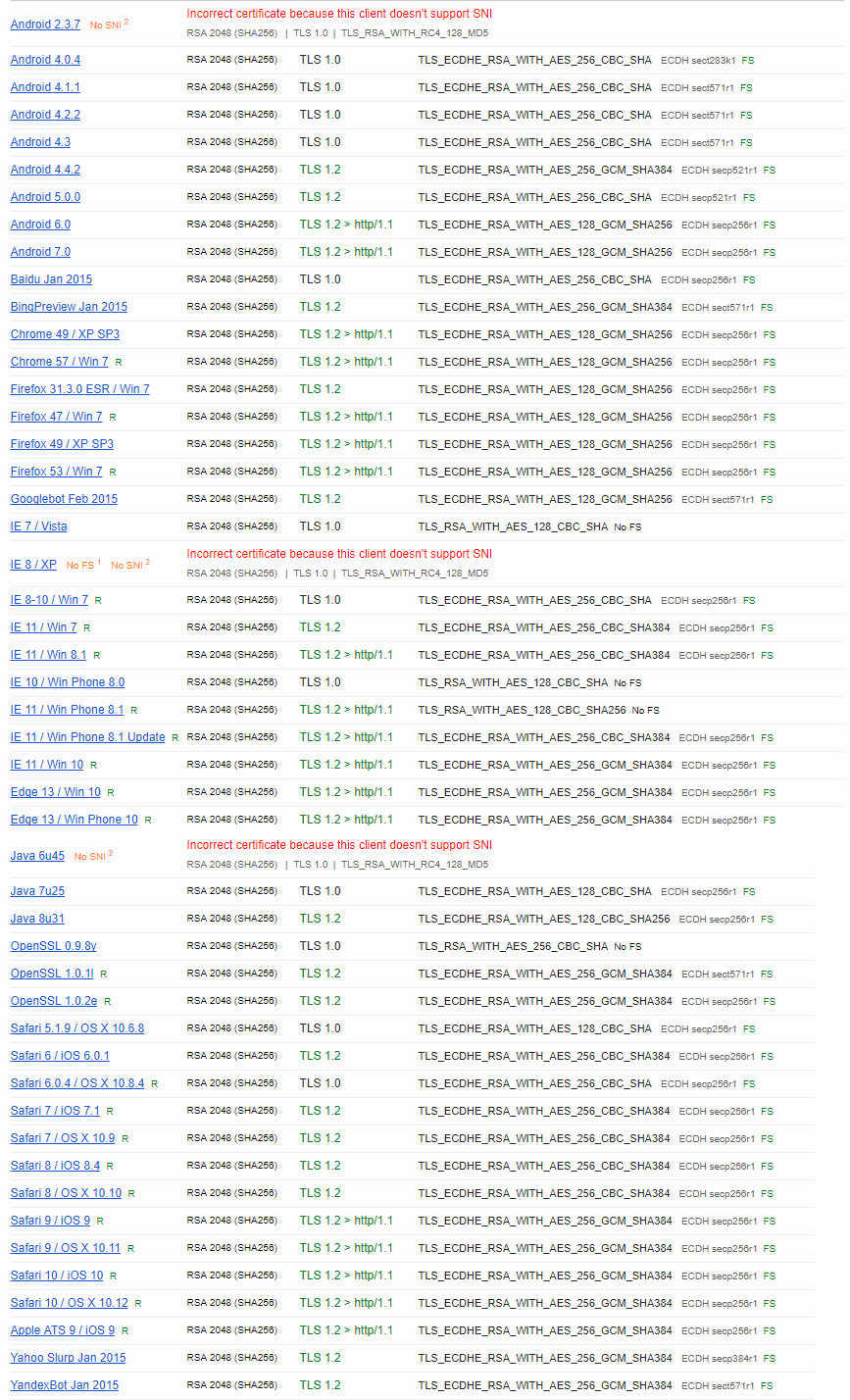This screenshot has width=850, height=1400.
Task: Open the Googlebot Feb 2015 link
Action: (x=64, y=499)
